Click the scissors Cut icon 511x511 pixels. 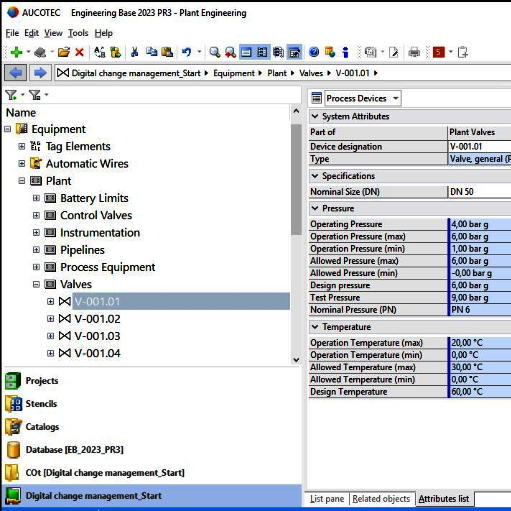click(134, 52)
